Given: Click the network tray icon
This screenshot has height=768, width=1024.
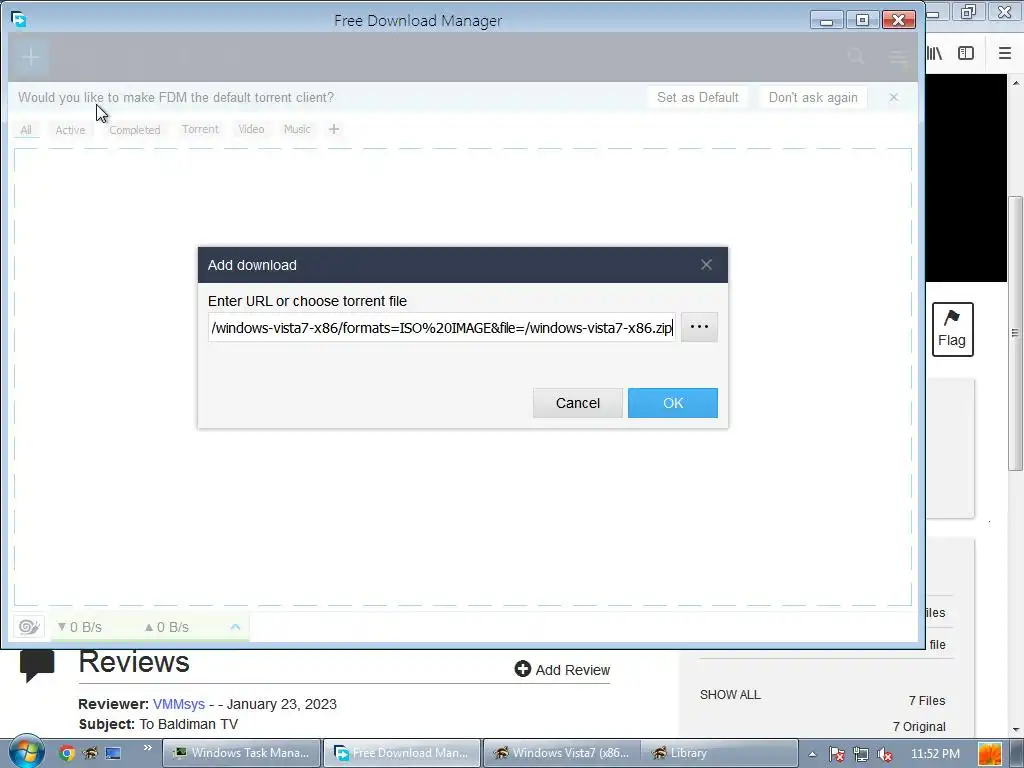Looking at the screenshot, I should coord(861,754).
